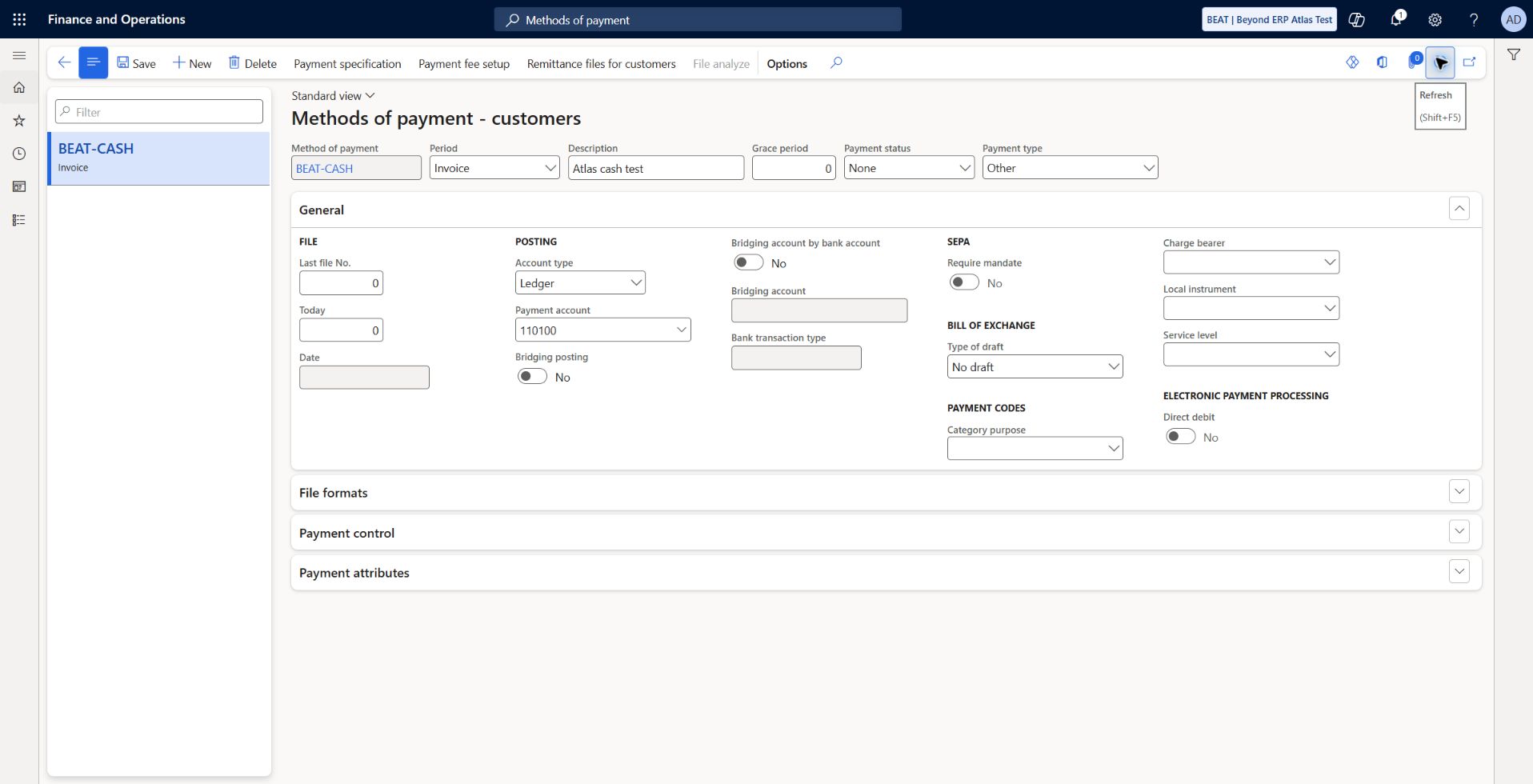1533x784 pixels.
Task: Toggle Require mandate switch
Action: [x=964, y=282]
